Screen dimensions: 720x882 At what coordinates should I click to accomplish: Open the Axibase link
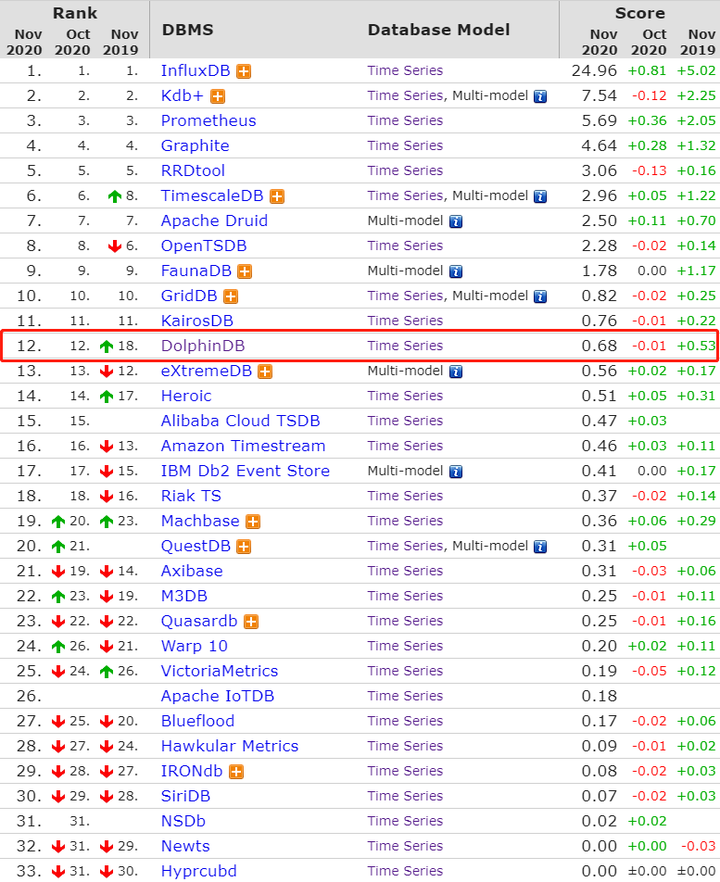[x=192, y=571]
